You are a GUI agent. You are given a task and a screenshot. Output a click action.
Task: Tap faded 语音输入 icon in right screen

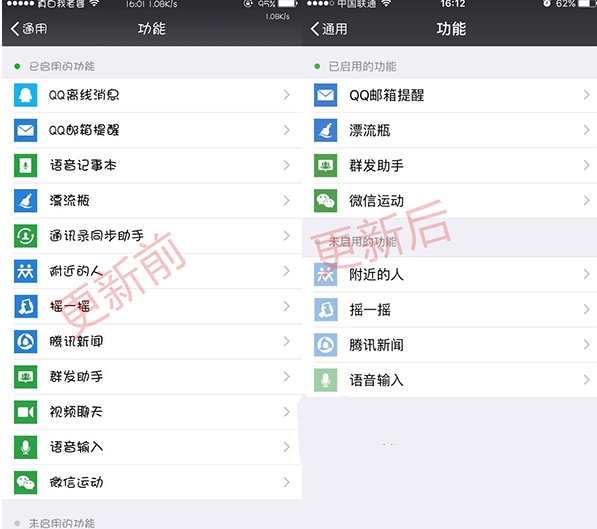click(x=326, y=380)
